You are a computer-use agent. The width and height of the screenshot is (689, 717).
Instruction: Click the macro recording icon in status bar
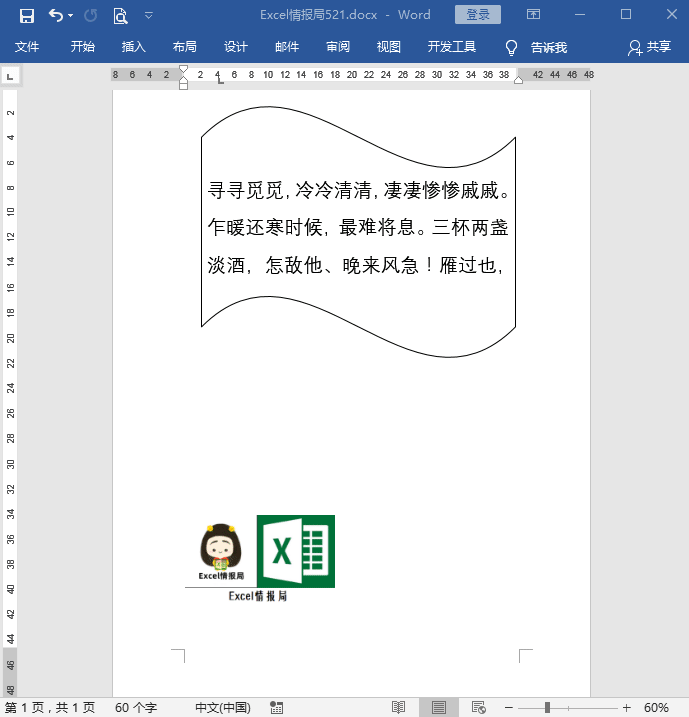277,707
